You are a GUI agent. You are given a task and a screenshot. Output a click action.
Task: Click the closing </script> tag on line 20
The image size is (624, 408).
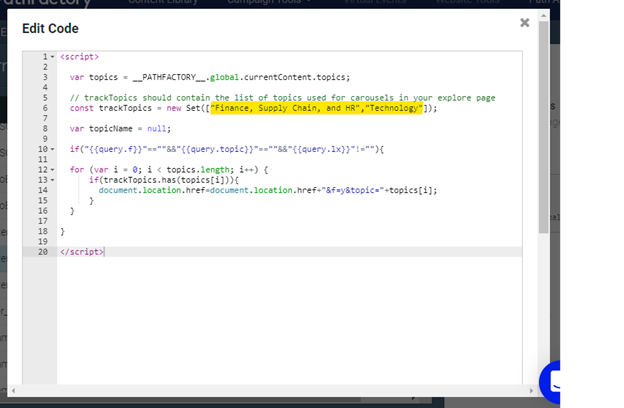click(x=82, y=252)
